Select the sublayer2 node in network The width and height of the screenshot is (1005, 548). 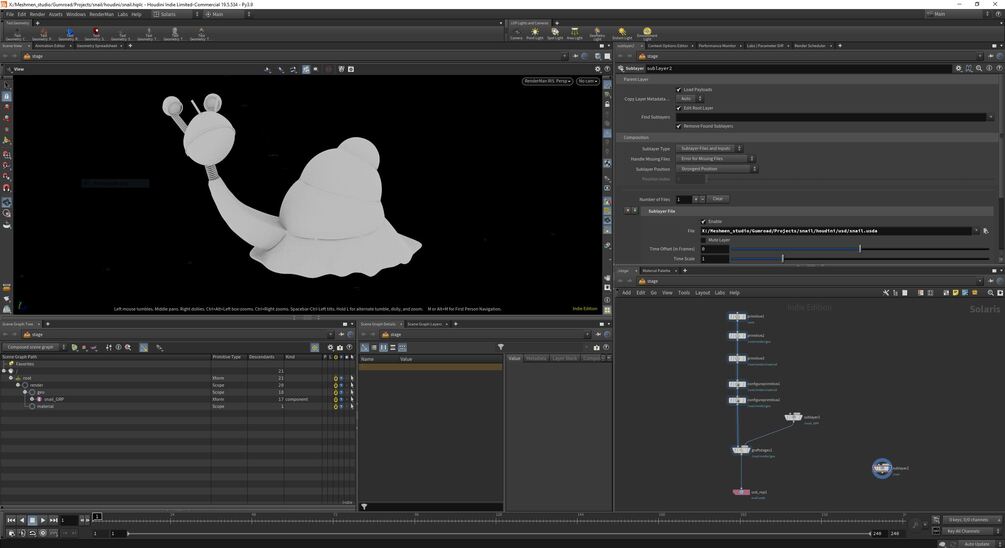point(882,468)
